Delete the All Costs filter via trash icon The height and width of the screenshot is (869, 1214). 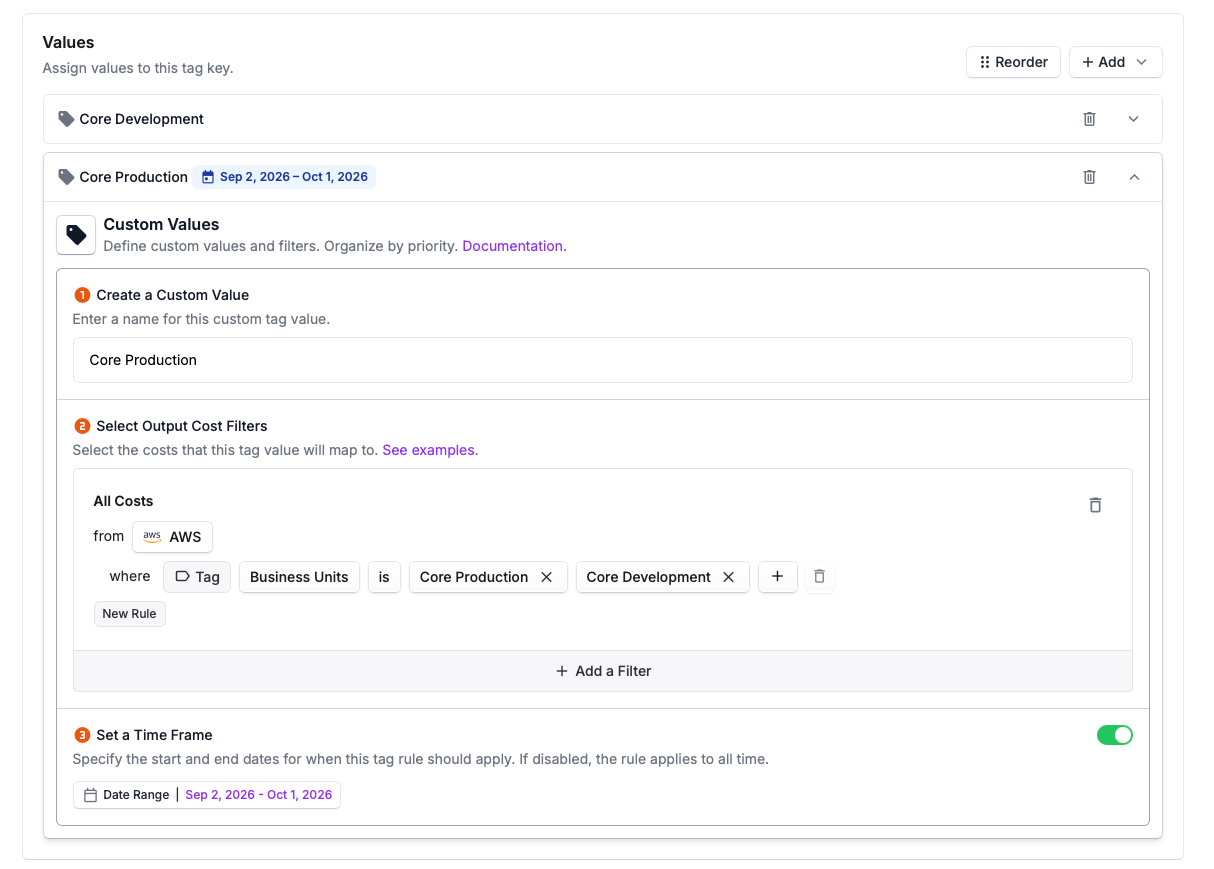pos(1095,505)
